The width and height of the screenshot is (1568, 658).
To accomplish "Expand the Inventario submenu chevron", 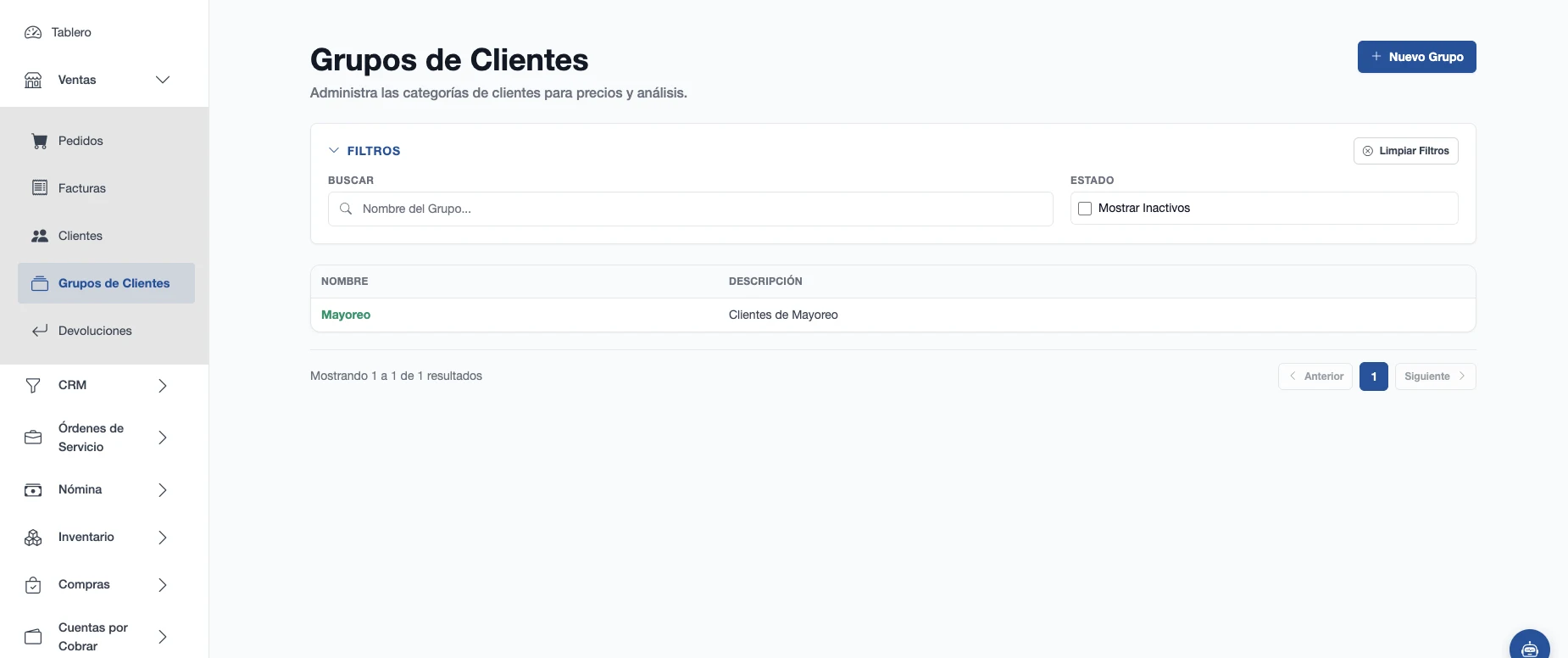I will point(163,538).
